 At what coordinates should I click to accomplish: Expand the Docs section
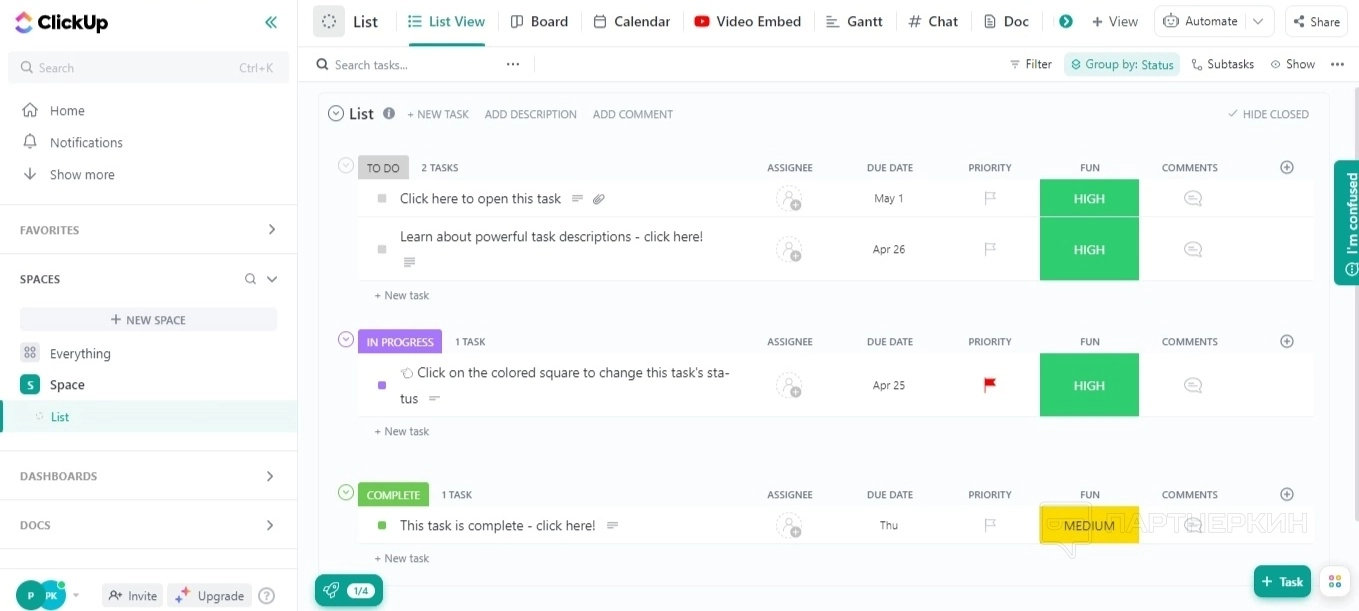click(270, 525)
